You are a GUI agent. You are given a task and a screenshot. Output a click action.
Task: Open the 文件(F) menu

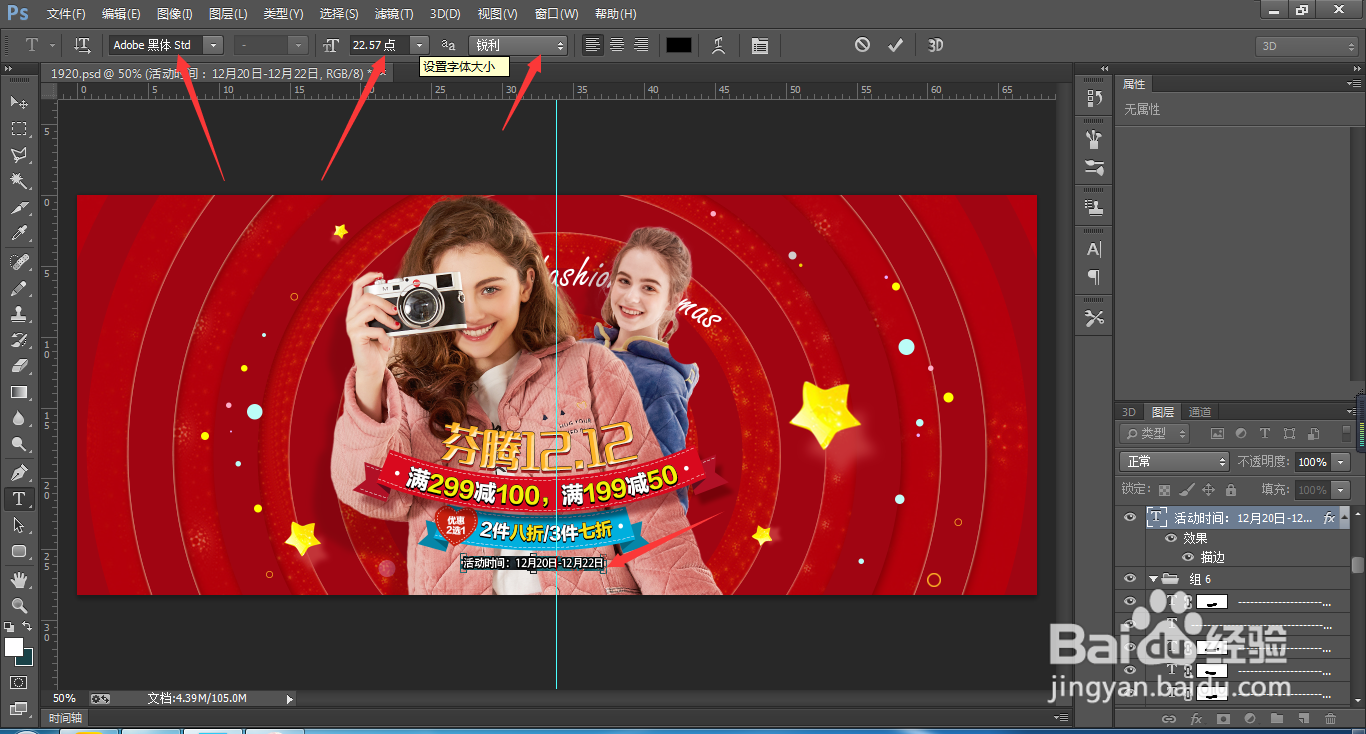click(x=66, y=14)
